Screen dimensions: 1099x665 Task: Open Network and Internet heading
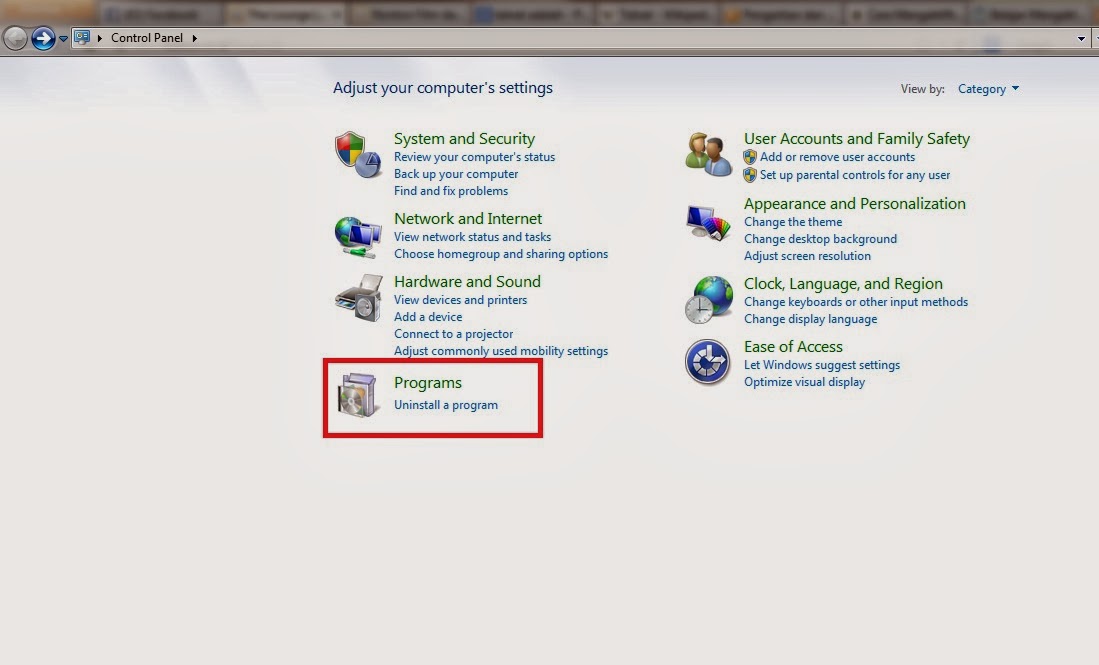tap(467, 219)
